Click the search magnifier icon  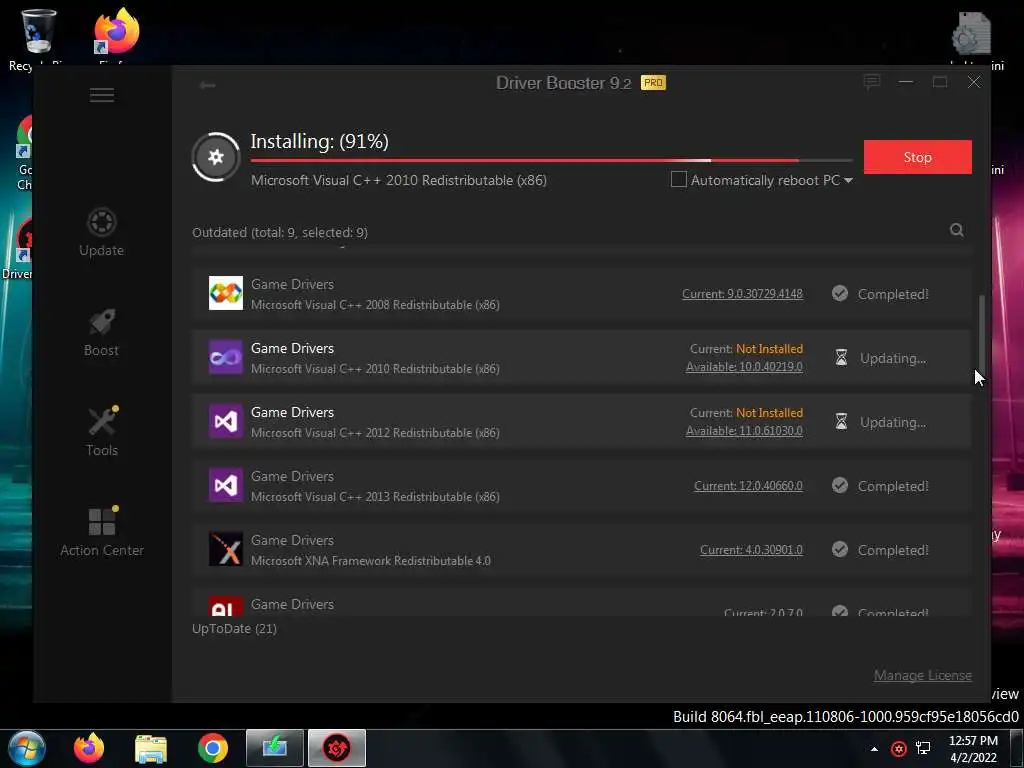[x=957, y=230]
